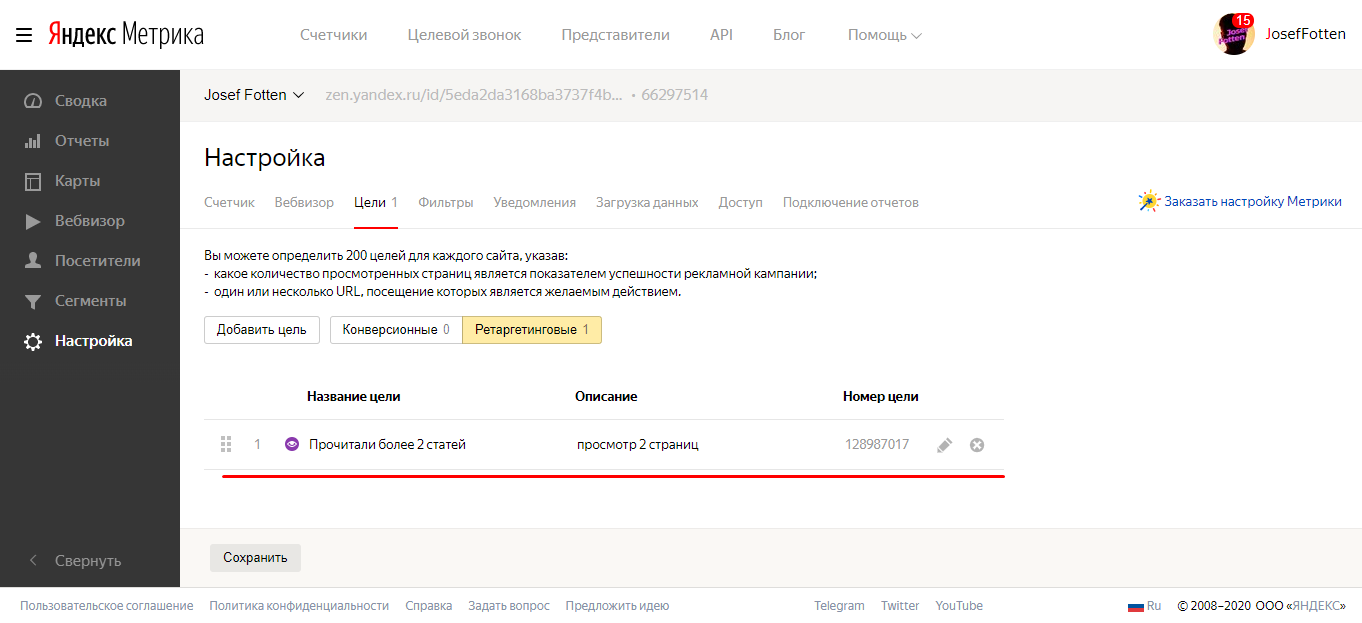
Task: Go to Сегменты in the sidebar
Action: pos(90,301)
